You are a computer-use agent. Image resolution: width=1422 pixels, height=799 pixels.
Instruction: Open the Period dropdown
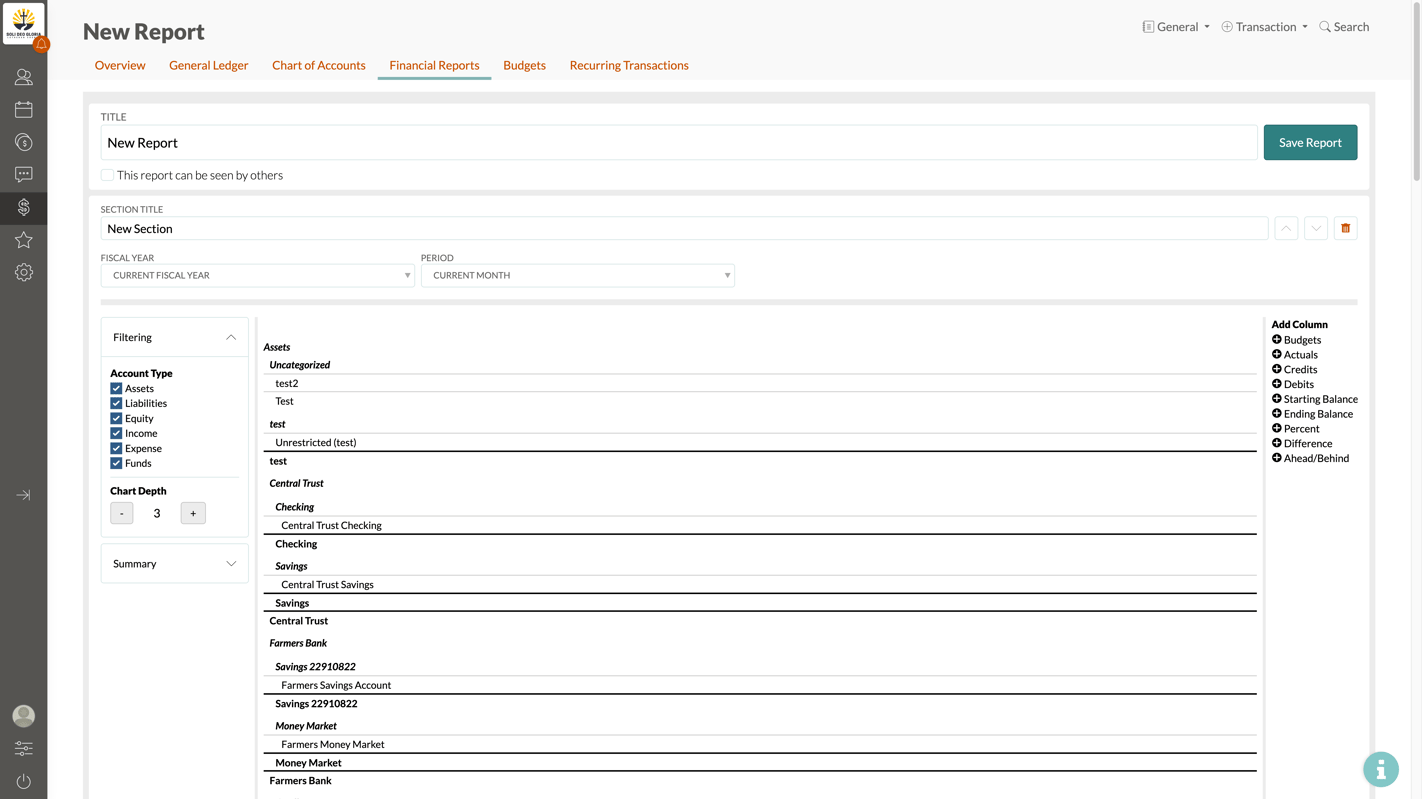(577, 275)
